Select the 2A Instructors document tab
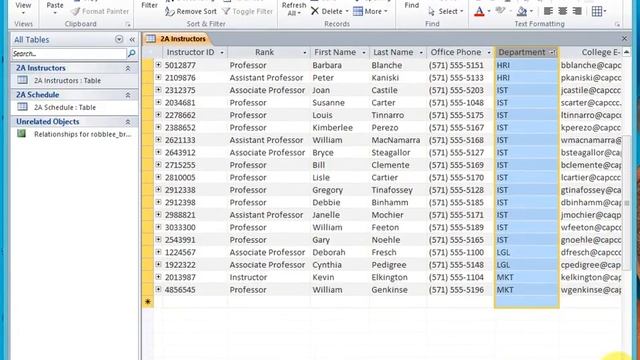Screen dimensions: 640x360 (x=176, y=39)
